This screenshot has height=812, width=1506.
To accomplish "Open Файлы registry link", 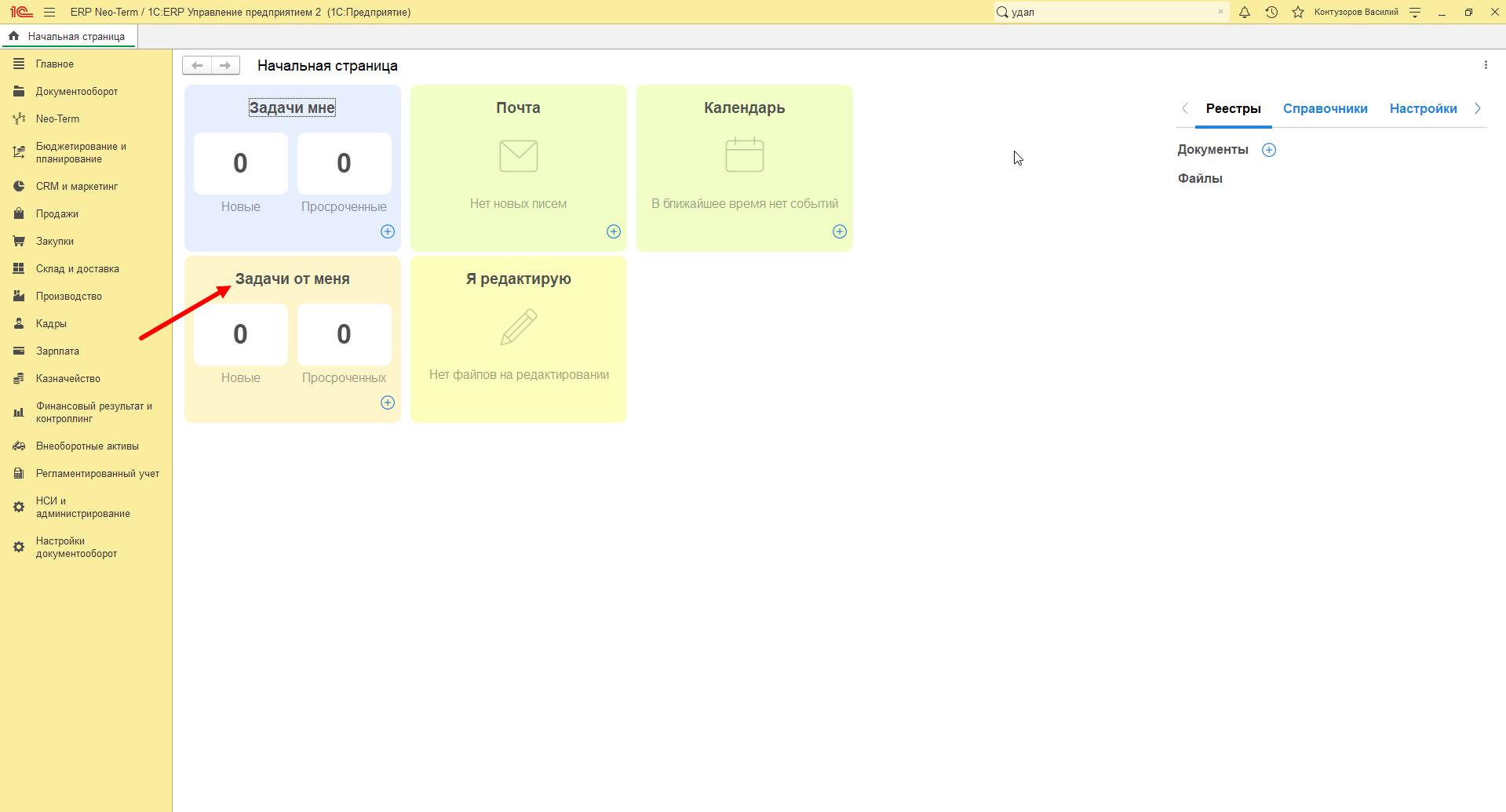I will pyautogui.click(x=1200, y=178).
